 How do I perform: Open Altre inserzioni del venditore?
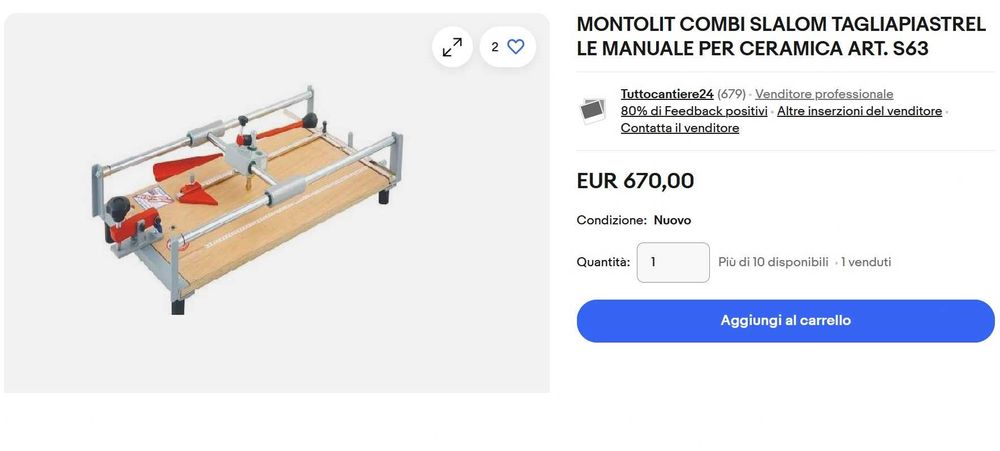click(x=859, y=111)
